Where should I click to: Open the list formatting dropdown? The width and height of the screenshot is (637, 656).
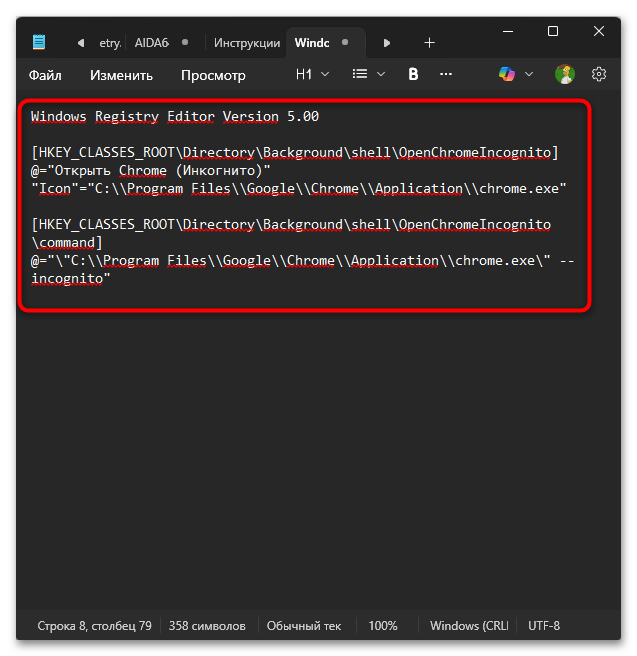tap(368, 74)
